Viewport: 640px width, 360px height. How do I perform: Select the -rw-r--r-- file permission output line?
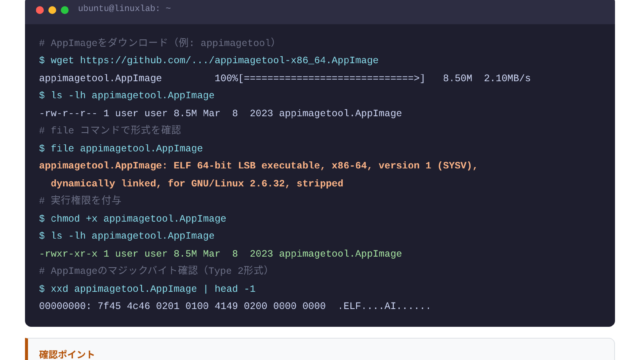pos(220,113)
